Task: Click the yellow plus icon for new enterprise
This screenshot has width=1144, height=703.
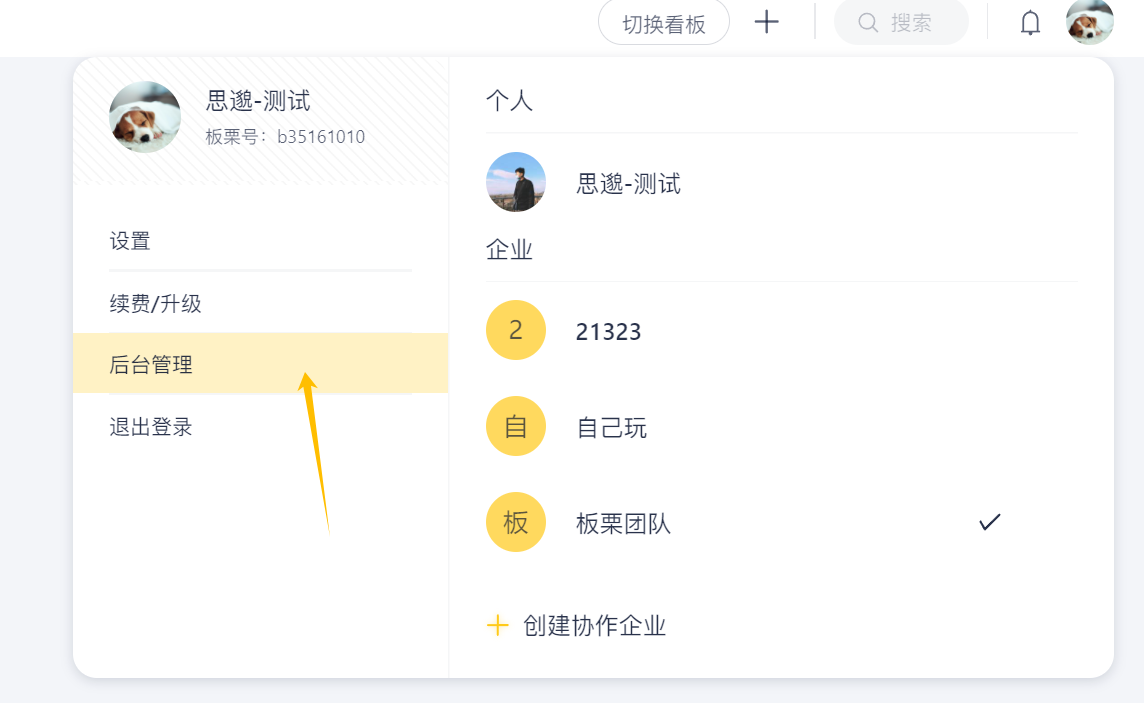Action: pos(497,626)
